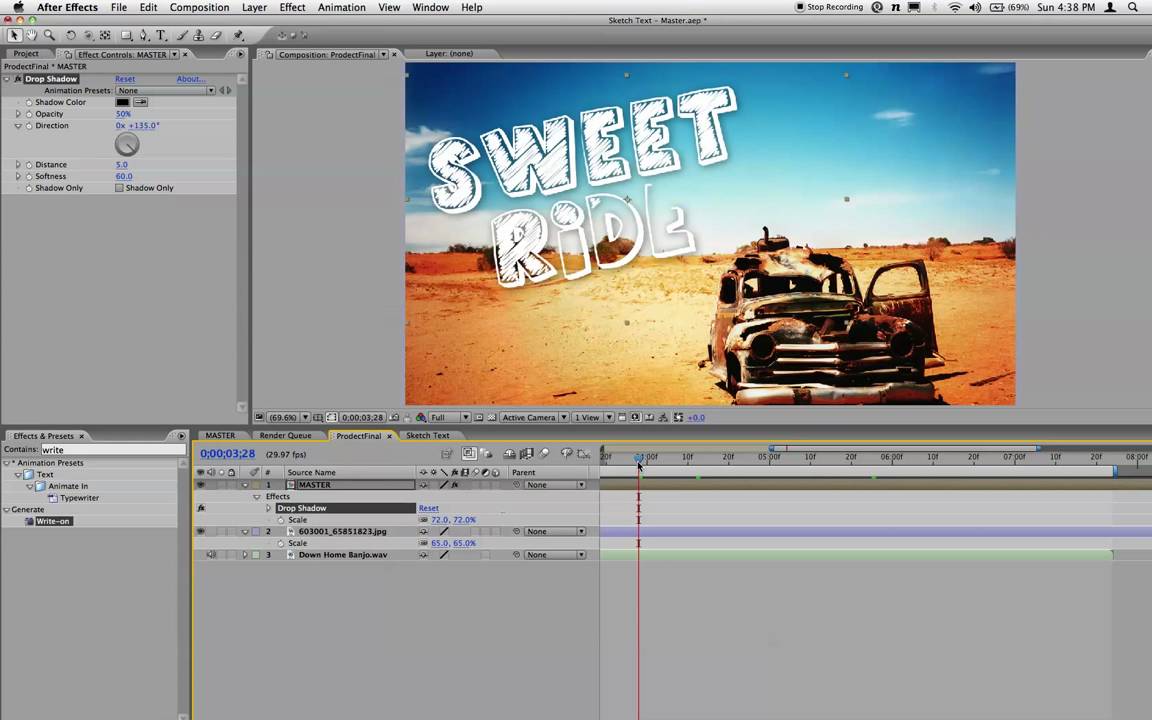Open the Animation menu

(342, 7)
